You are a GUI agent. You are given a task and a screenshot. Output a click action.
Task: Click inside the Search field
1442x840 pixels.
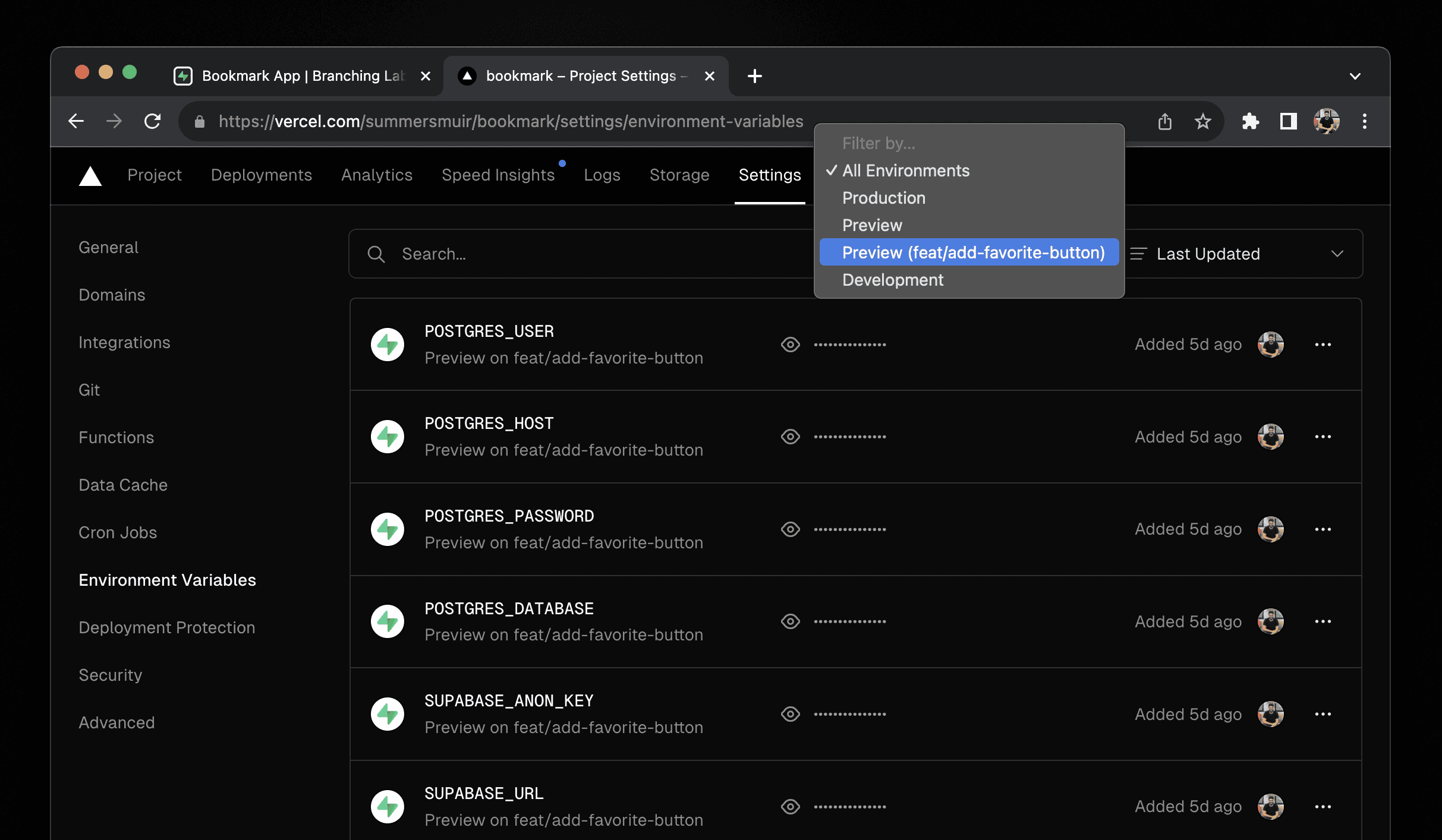coord(535,254)
